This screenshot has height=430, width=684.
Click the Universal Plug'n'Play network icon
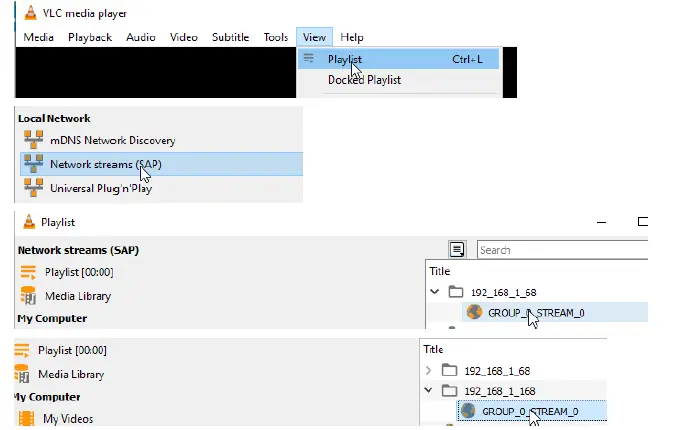pos(34,188)
